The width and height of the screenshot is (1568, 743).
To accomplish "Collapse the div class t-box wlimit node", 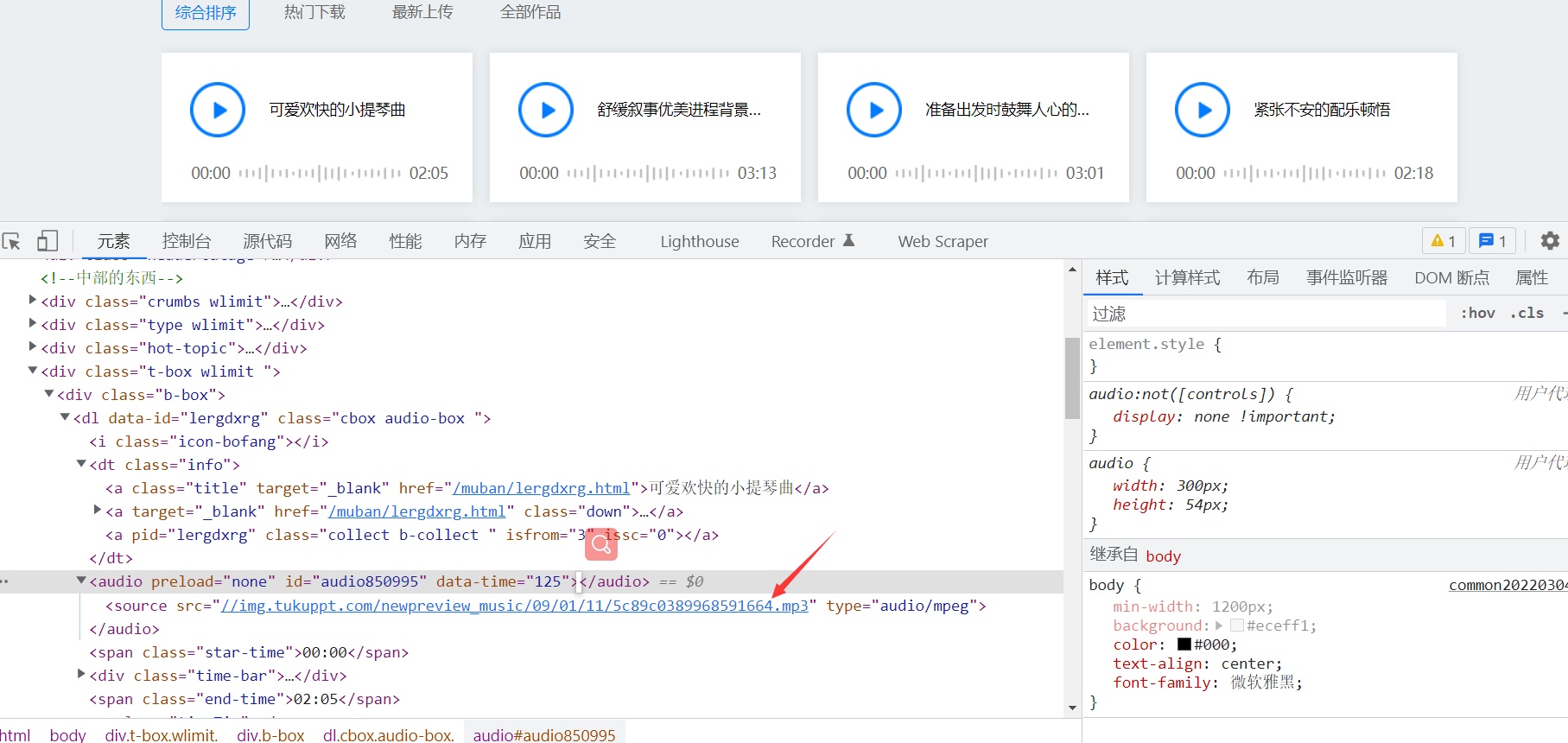I will [x=33, y=370].
